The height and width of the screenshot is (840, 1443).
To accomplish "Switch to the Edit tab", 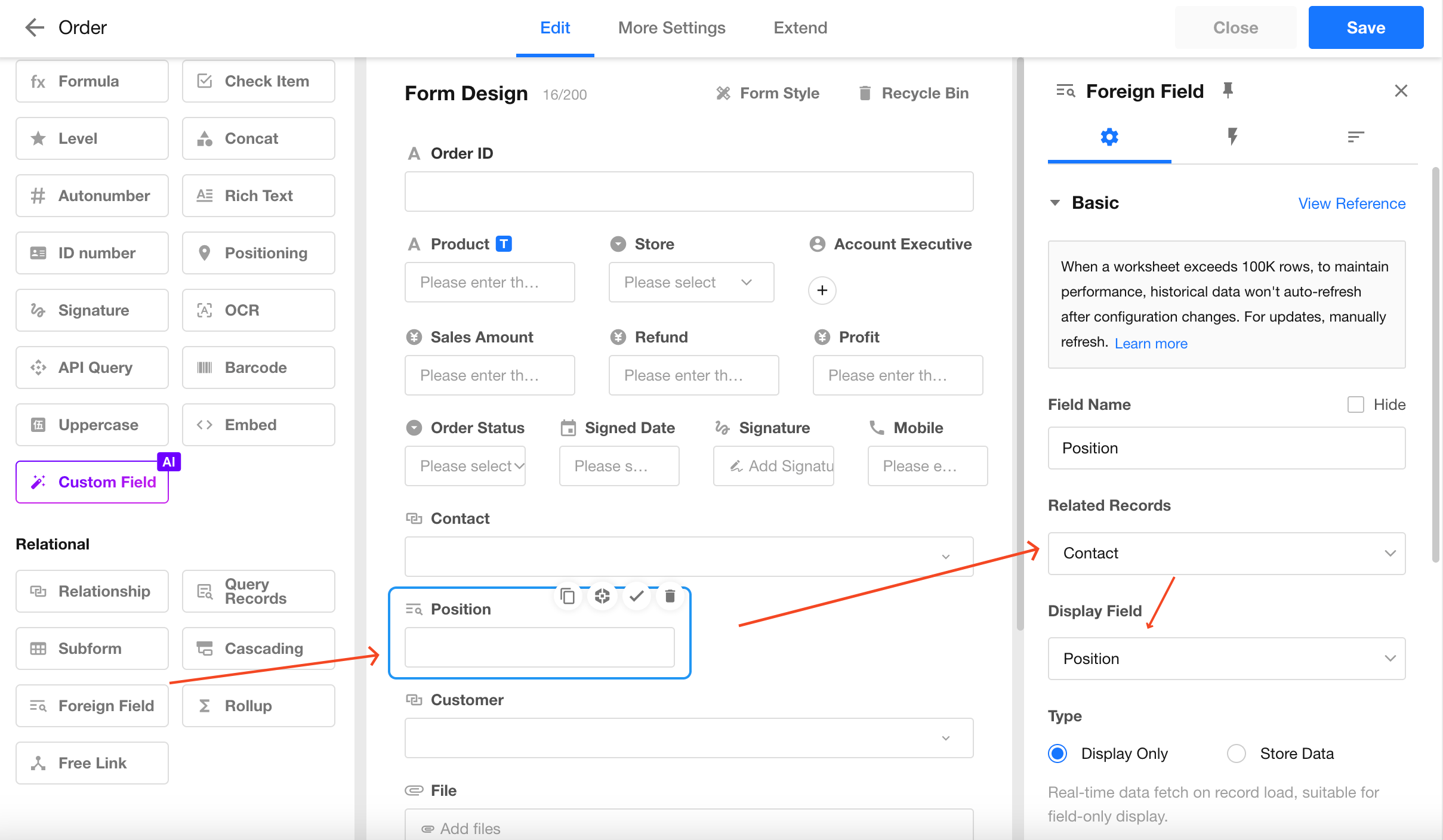I will (555, 28).
